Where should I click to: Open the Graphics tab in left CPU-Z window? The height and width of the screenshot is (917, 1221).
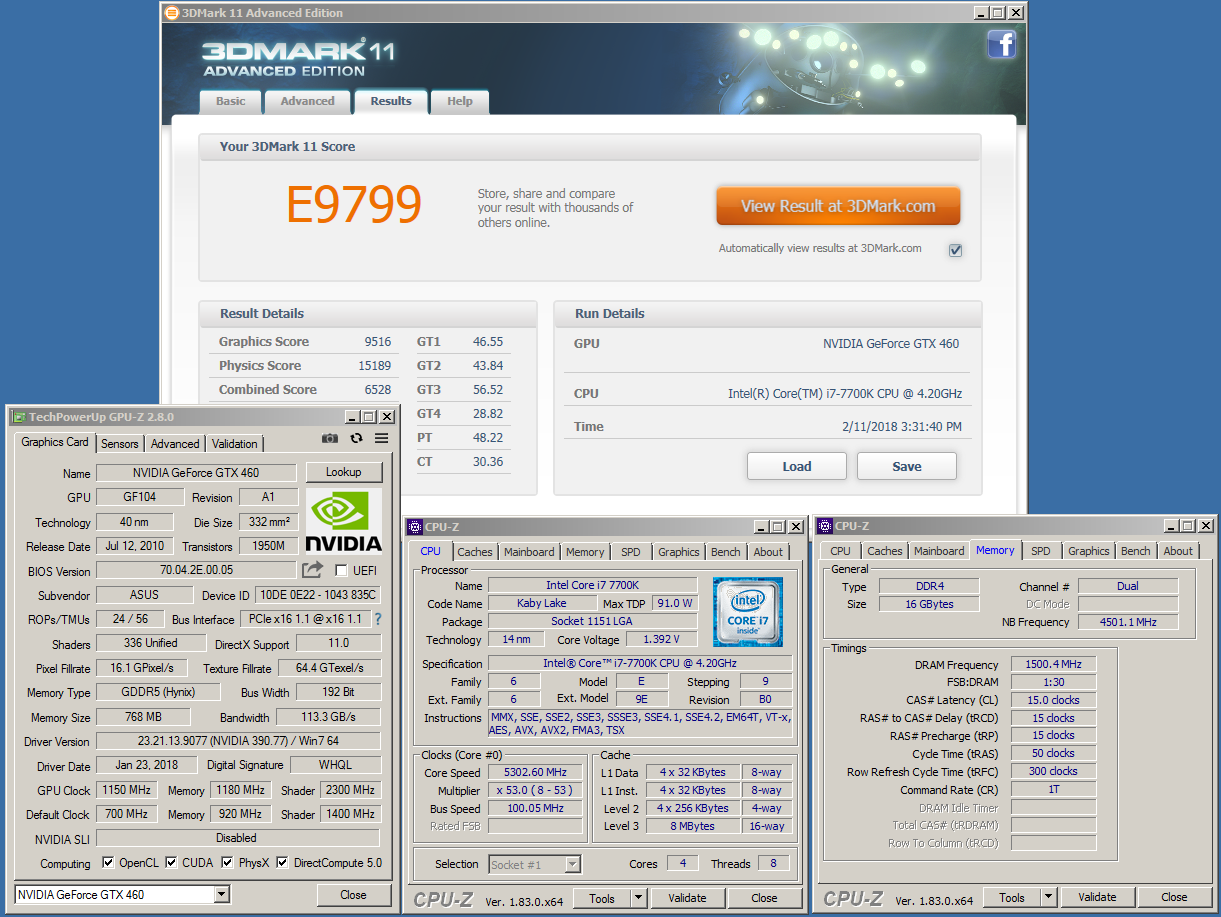tap(679, 552)
